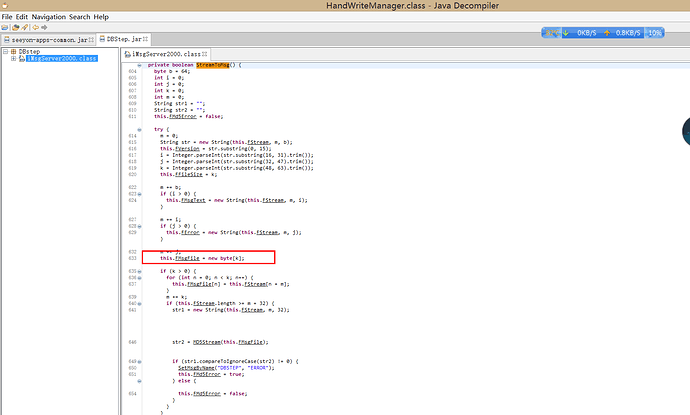Click the Java Decompiler app icon in title bar
690x415 pixels.
(x=5, y=6)
